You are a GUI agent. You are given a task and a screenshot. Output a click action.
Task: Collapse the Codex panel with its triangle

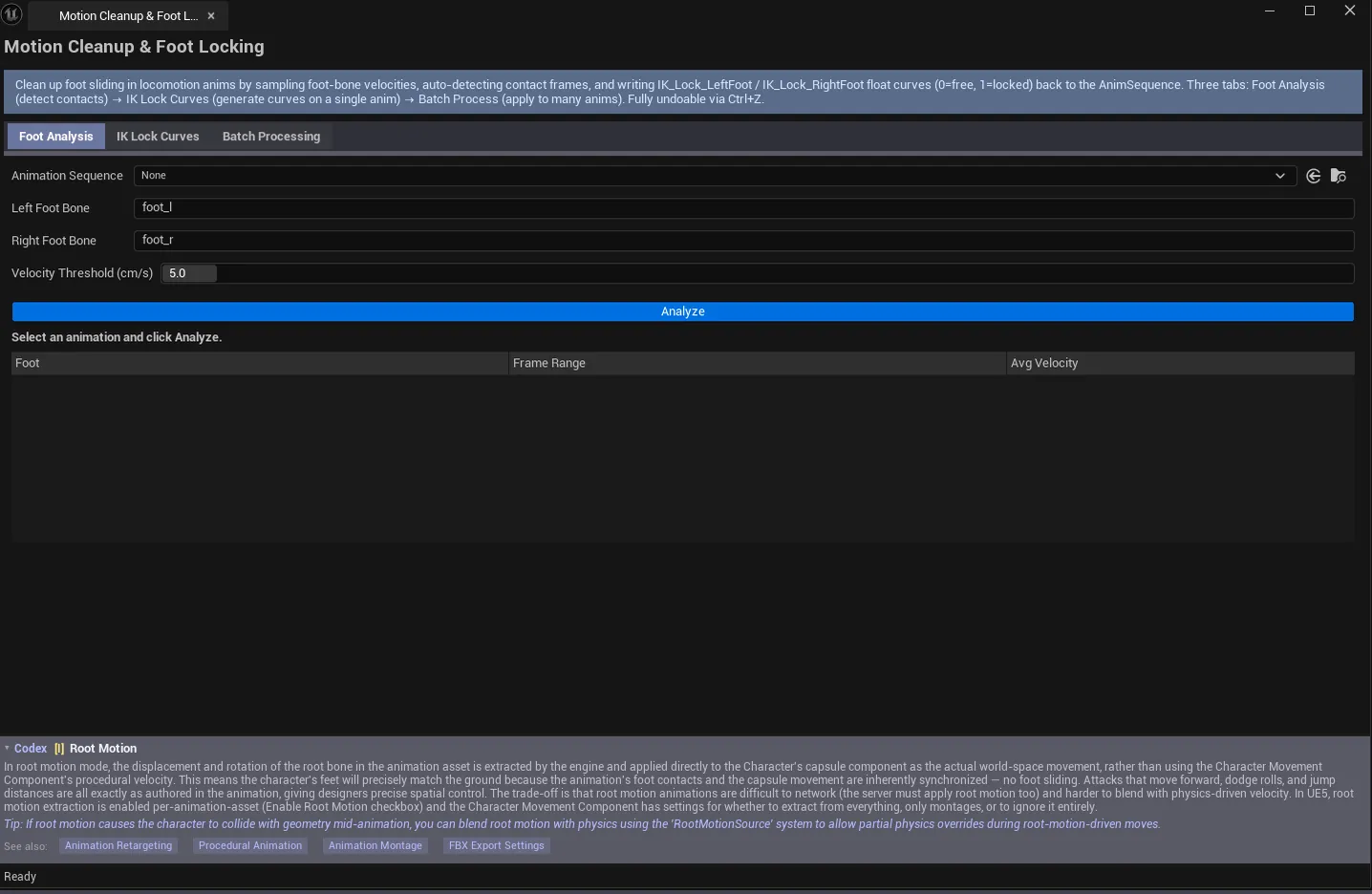pos(7,749)
